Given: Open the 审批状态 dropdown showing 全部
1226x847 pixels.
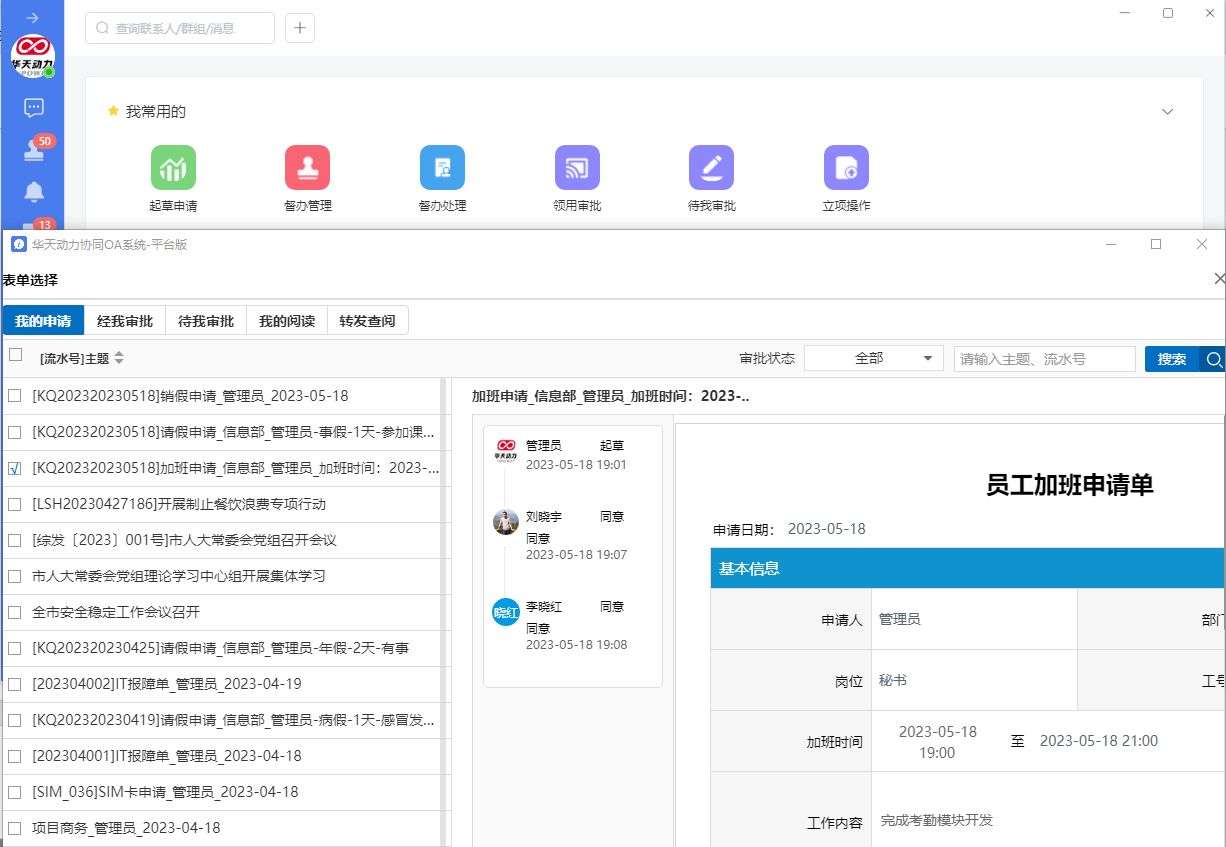Looking at the screenshot, I should (x=873, y=359).
